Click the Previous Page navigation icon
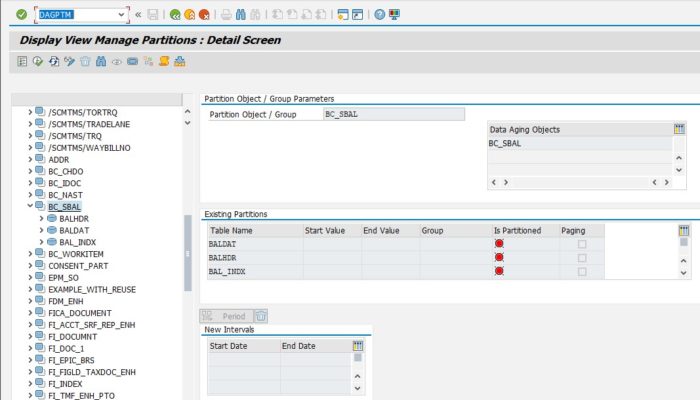The width and height of the screenshot is (700, 400). point(292,15)
